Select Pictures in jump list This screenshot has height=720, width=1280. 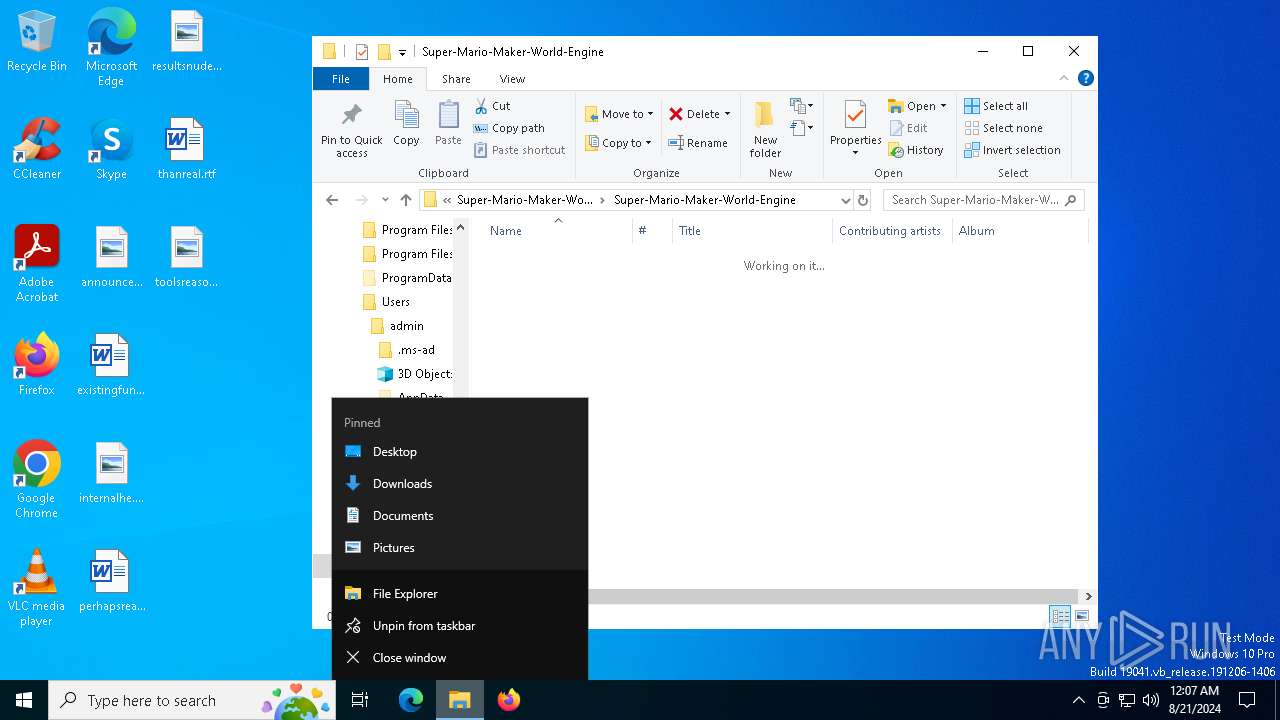460,548
